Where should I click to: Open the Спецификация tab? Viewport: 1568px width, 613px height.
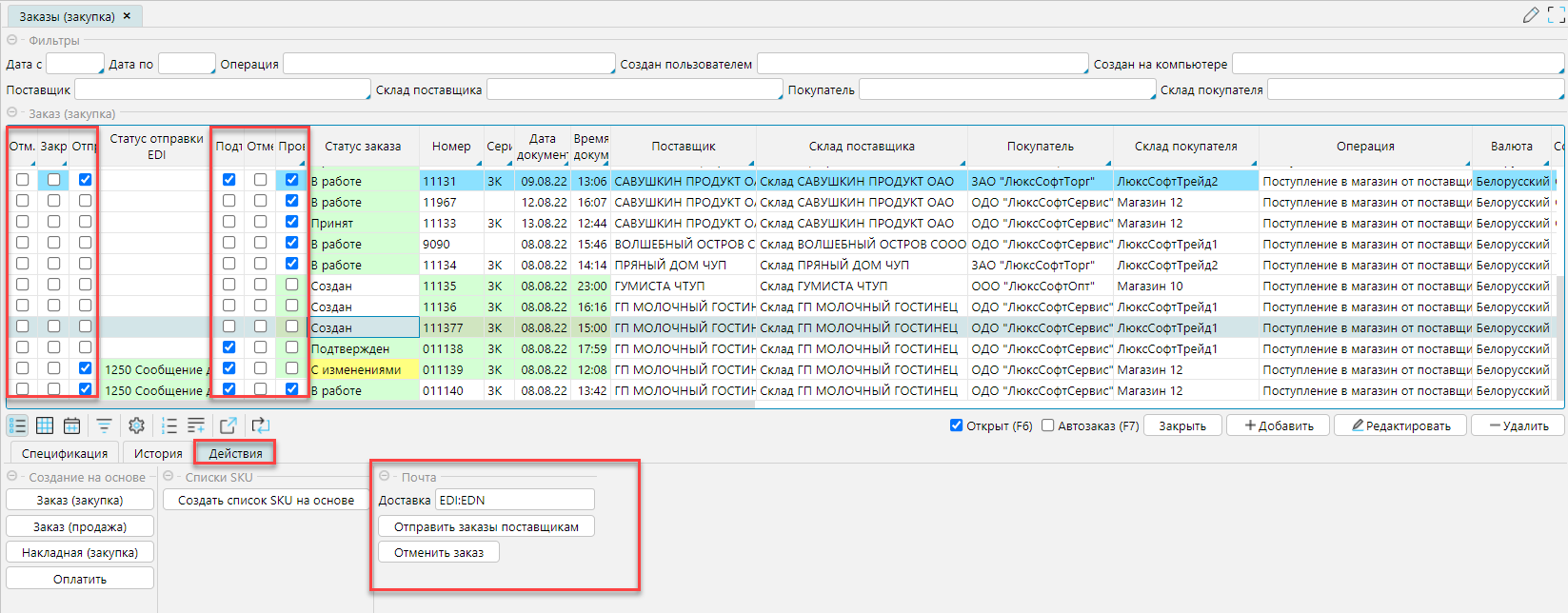tap(65, 453)
